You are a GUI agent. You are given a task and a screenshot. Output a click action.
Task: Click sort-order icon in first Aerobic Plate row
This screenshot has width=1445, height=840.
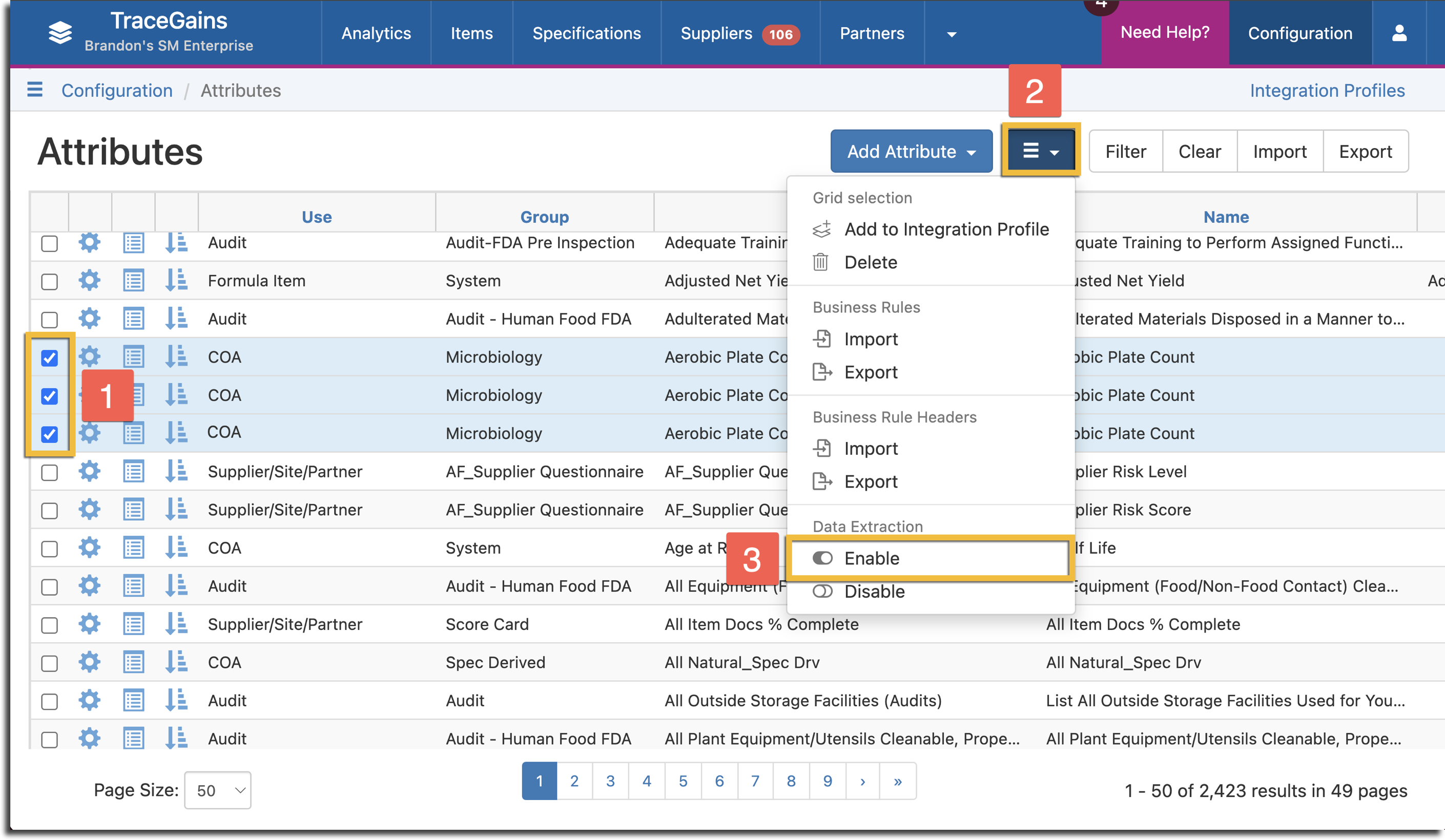[x=177, y=357]
